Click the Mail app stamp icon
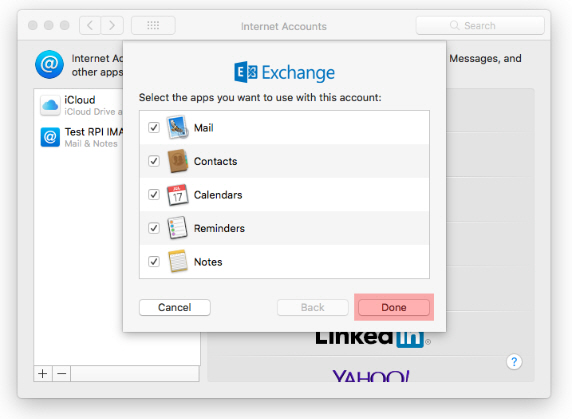This screenshot has width=572, height=419. coord(178,127)
